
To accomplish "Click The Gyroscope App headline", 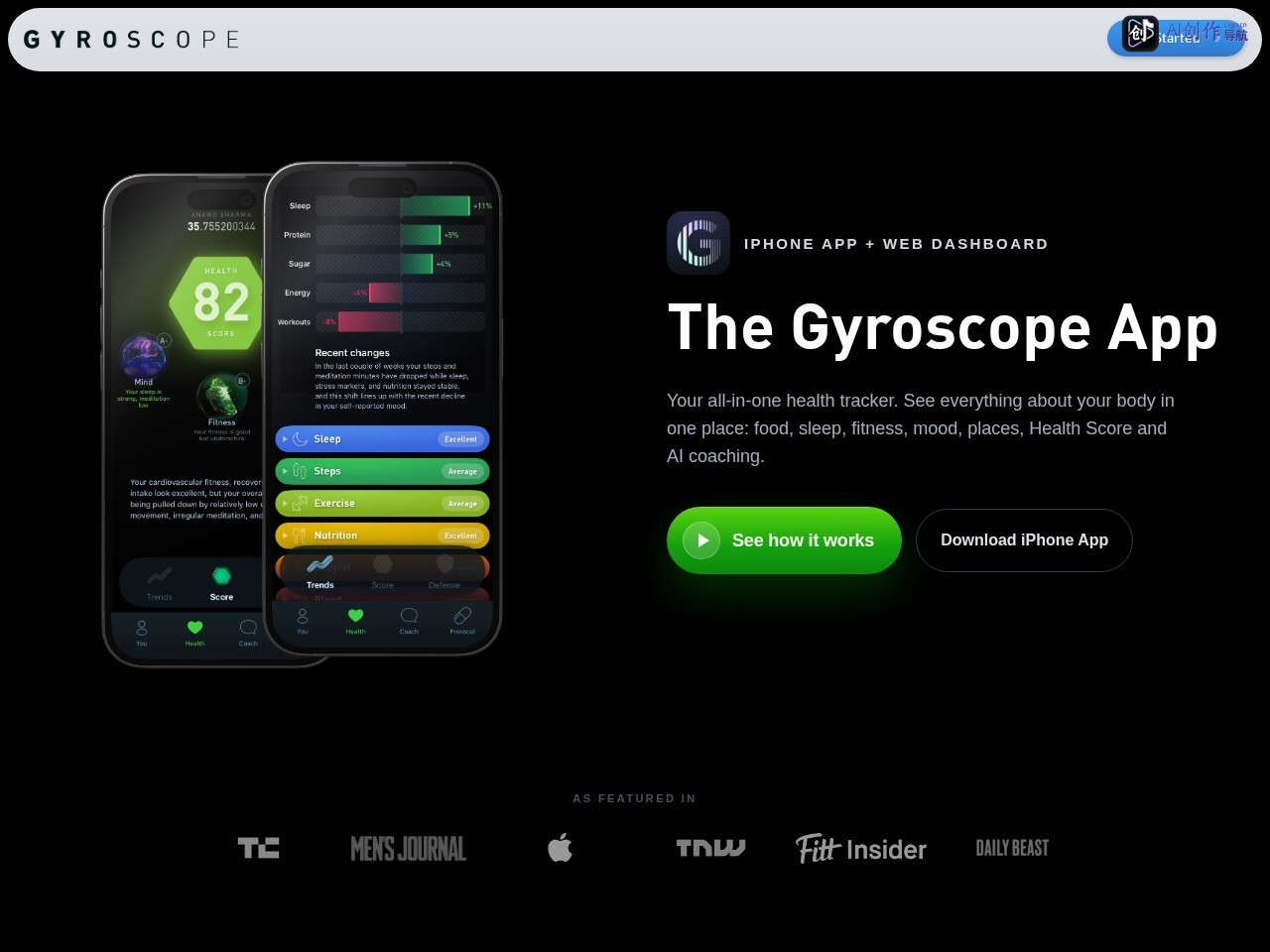I will pyautogui.click(x=943, y=327).
